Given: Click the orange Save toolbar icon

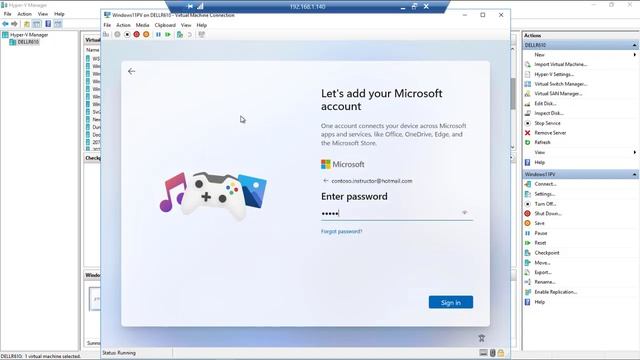Looking at the screenshot, I should (x=146, y=35).
